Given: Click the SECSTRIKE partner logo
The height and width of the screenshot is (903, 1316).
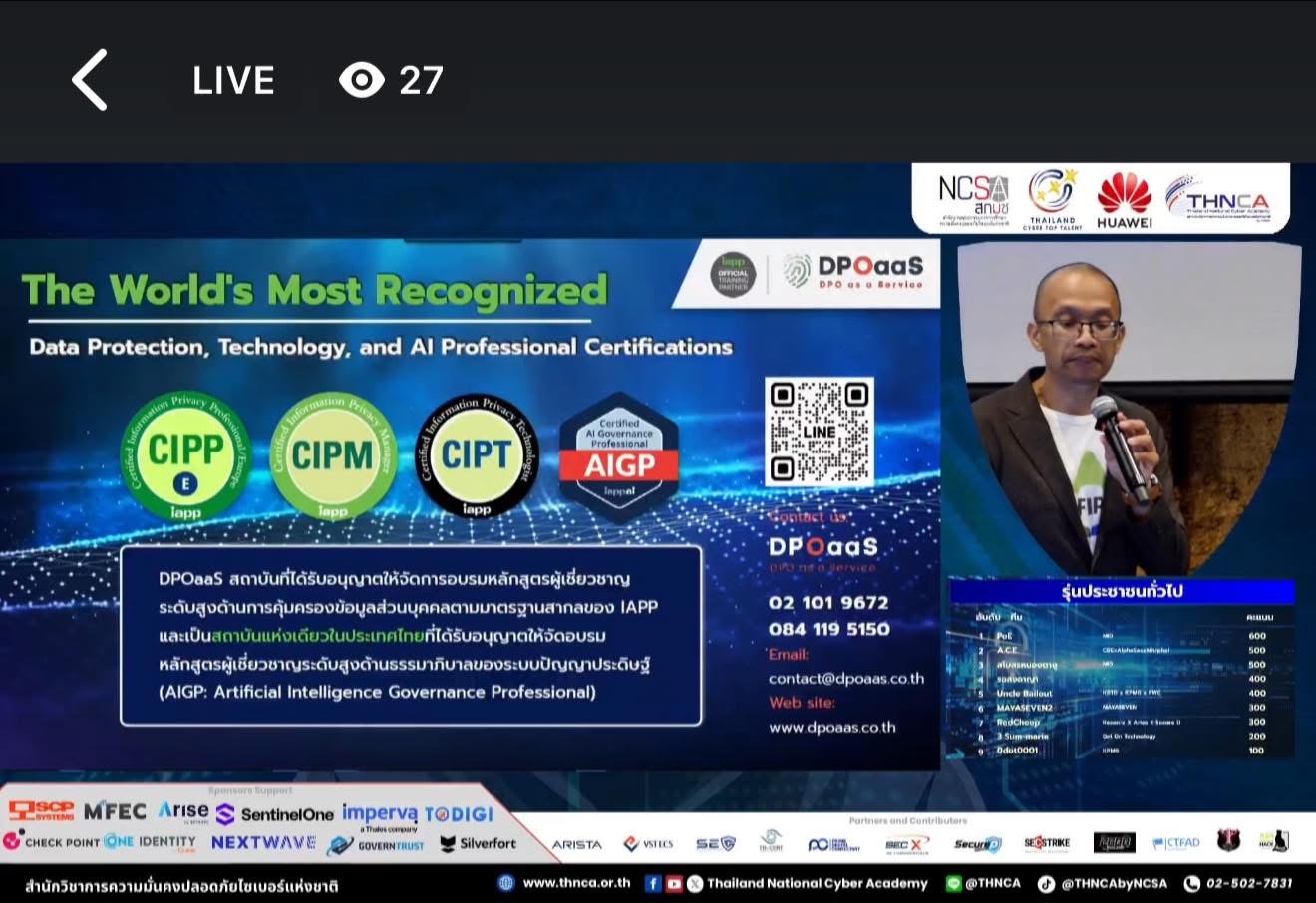Looking at the screenshot, I should [x=1047, y=843].
